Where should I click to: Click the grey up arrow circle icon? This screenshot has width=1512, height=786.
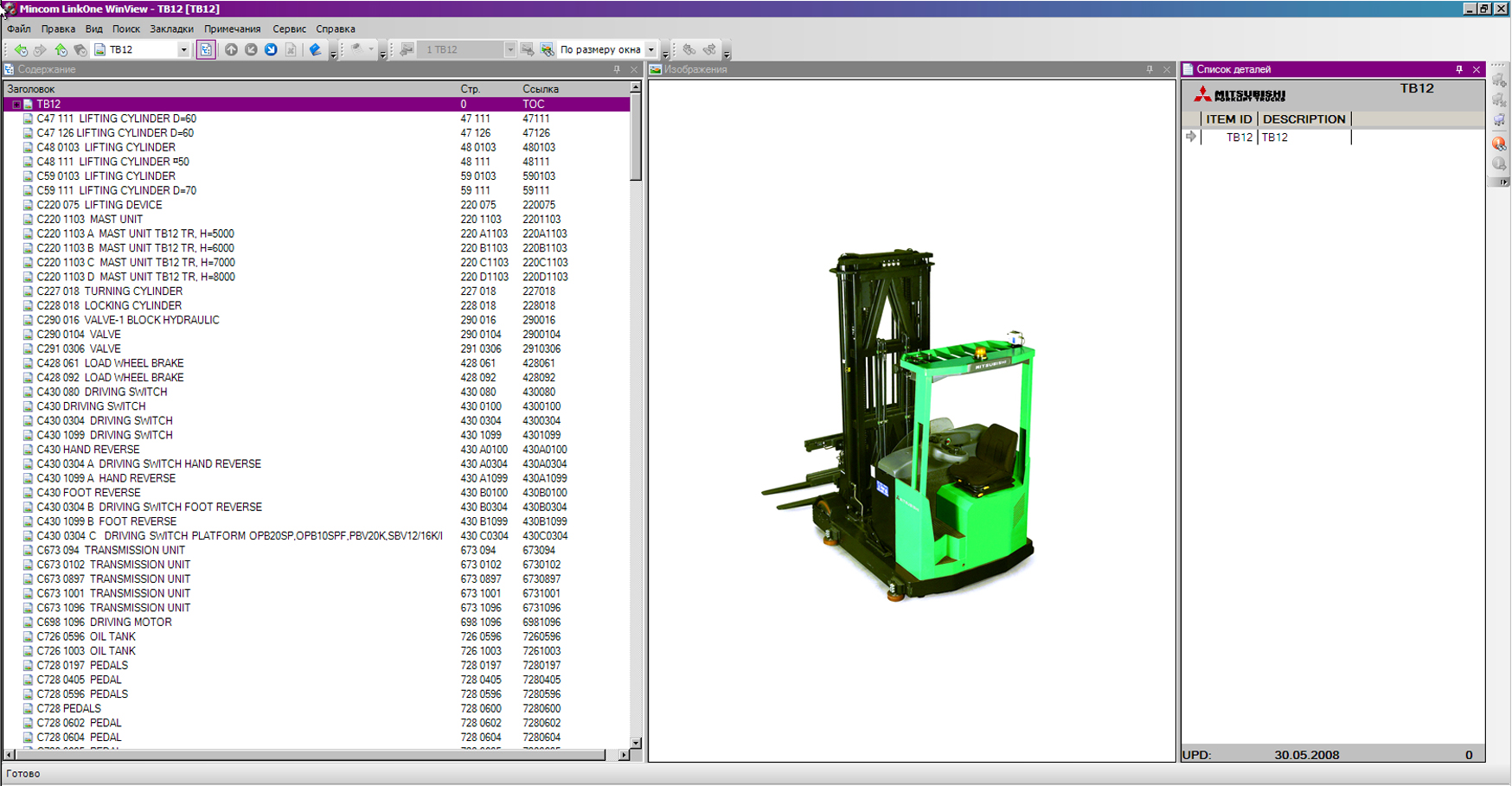[231, 50]
